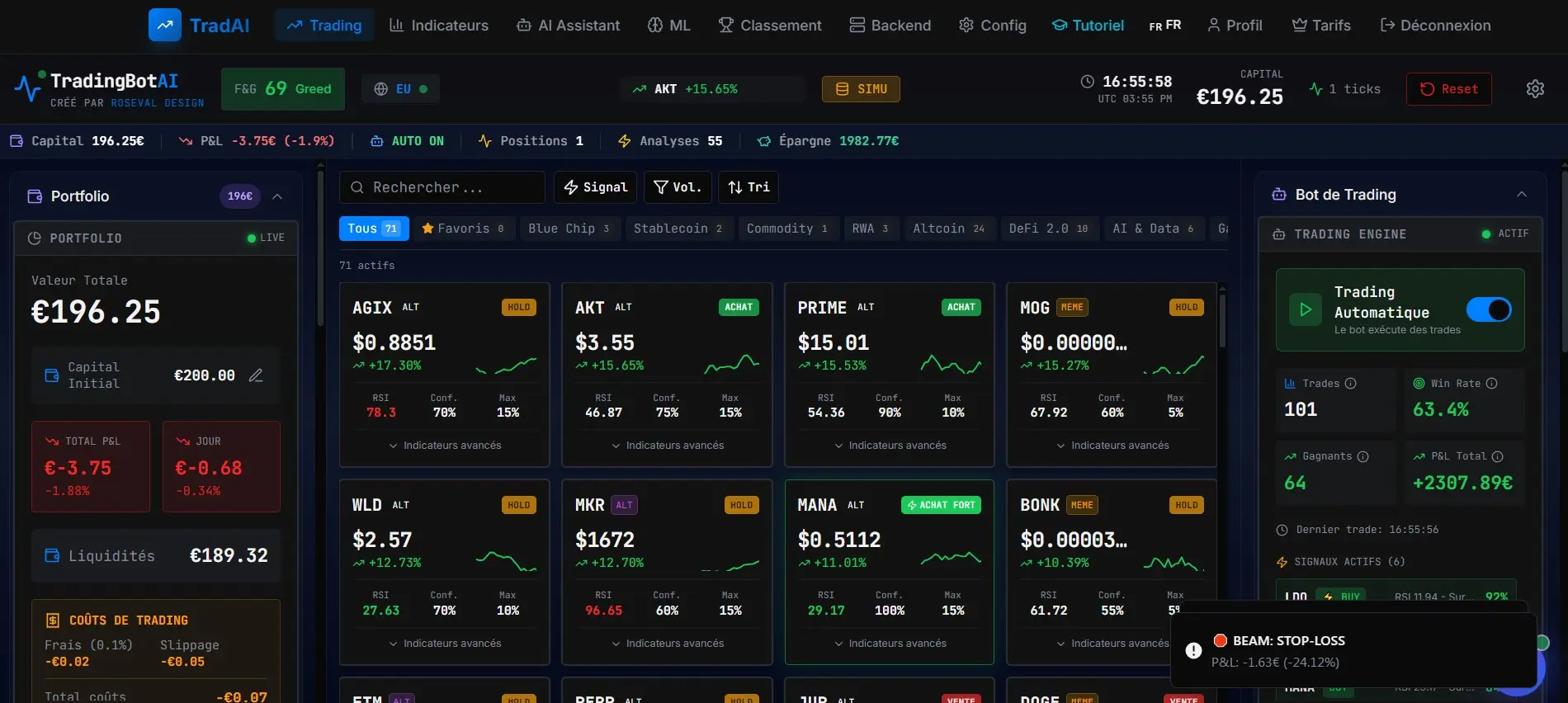Image resolution: width=1568 pixels, height=703 pixels.
Task: Filter by Stablecoin category
Action: point(678,229)
